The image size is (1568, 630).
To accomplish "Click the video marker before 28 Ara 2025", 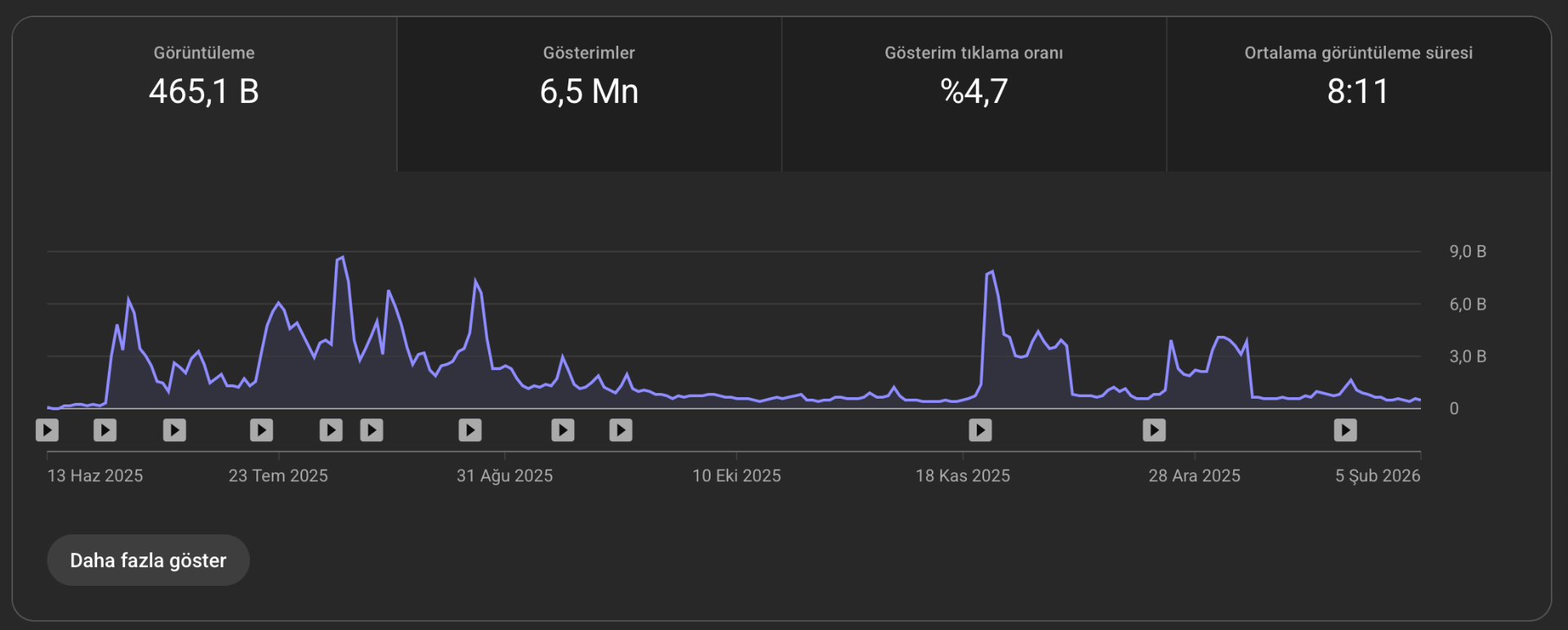I will click(x=1154, y=430).
